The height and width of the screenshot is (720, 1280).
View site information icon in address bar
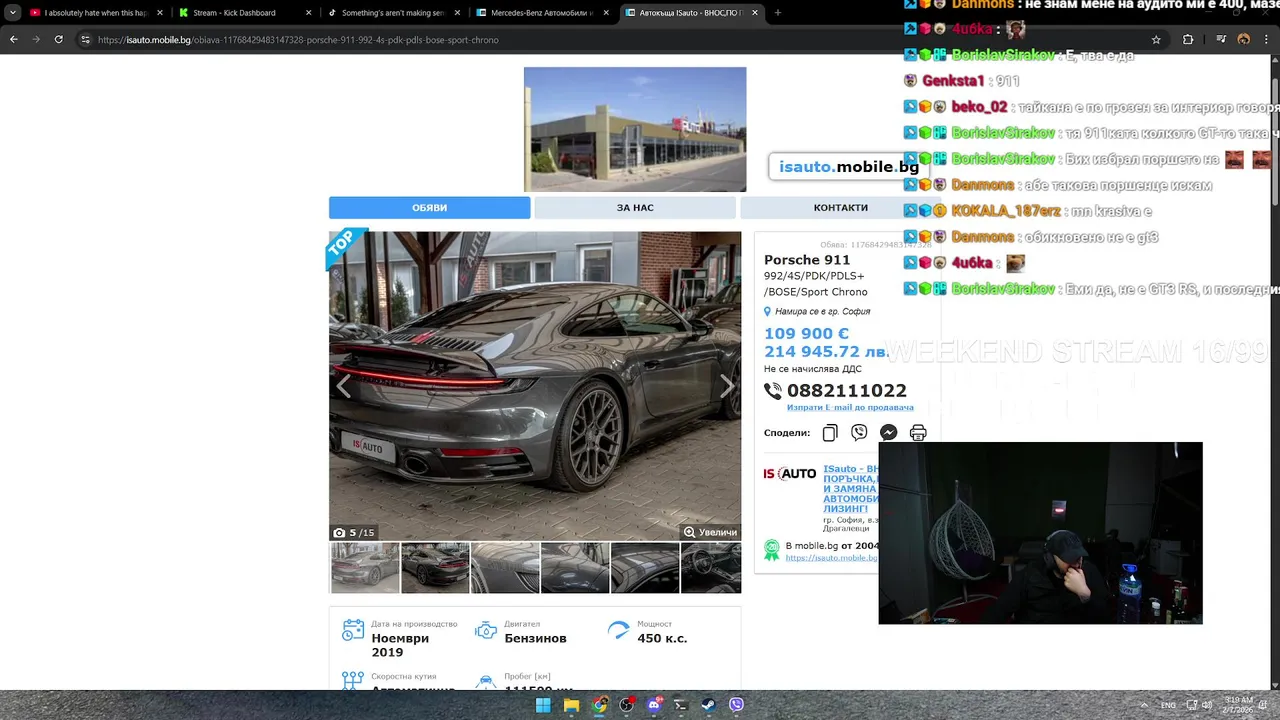(85, 40)
